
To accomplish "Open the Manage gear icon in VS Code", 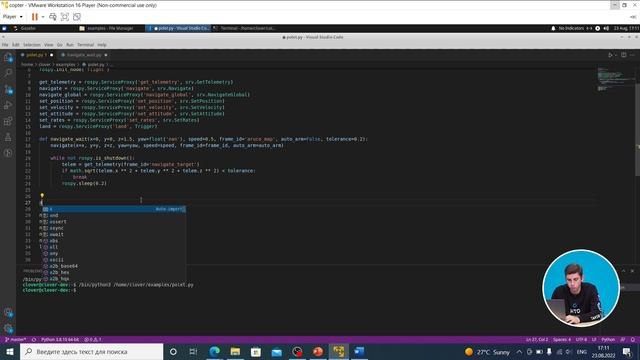I will pos(8,328).
